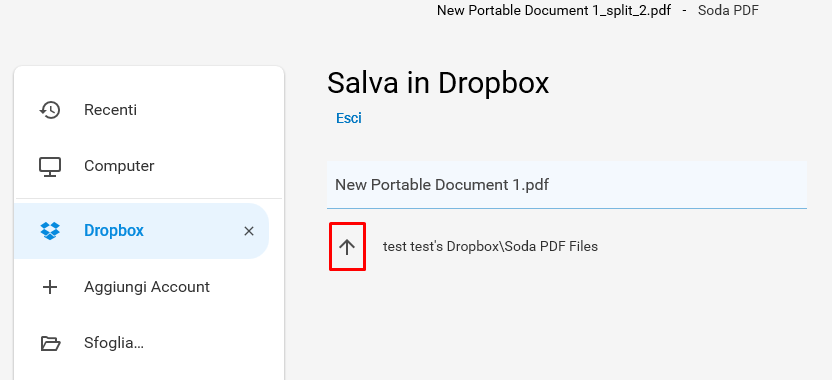The image size is (832, 380).
Task: Click the path text test test's Dropbox\Soda PDF Files
Action: tap(490, 246)
